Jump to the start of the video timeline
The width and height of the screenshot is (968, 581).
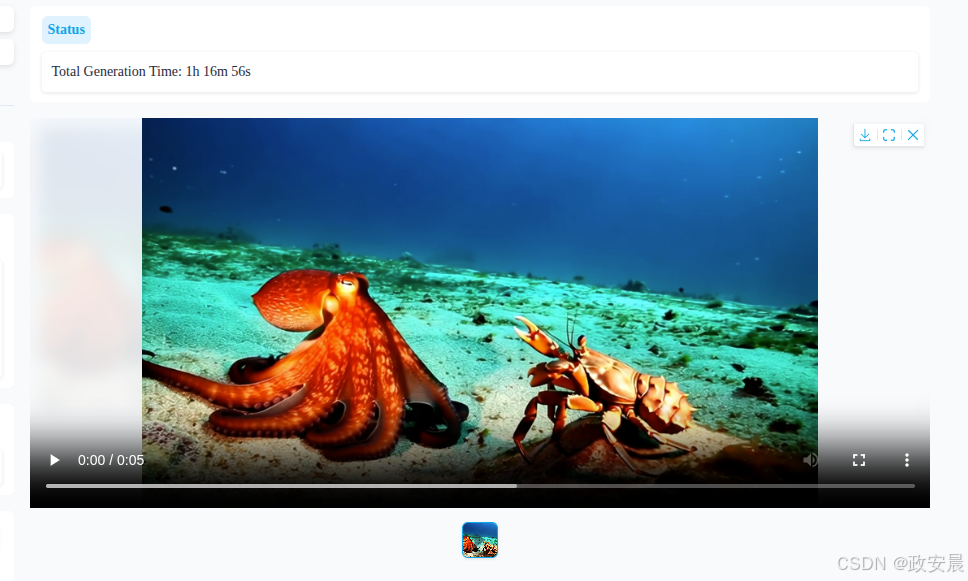point(47,486)
